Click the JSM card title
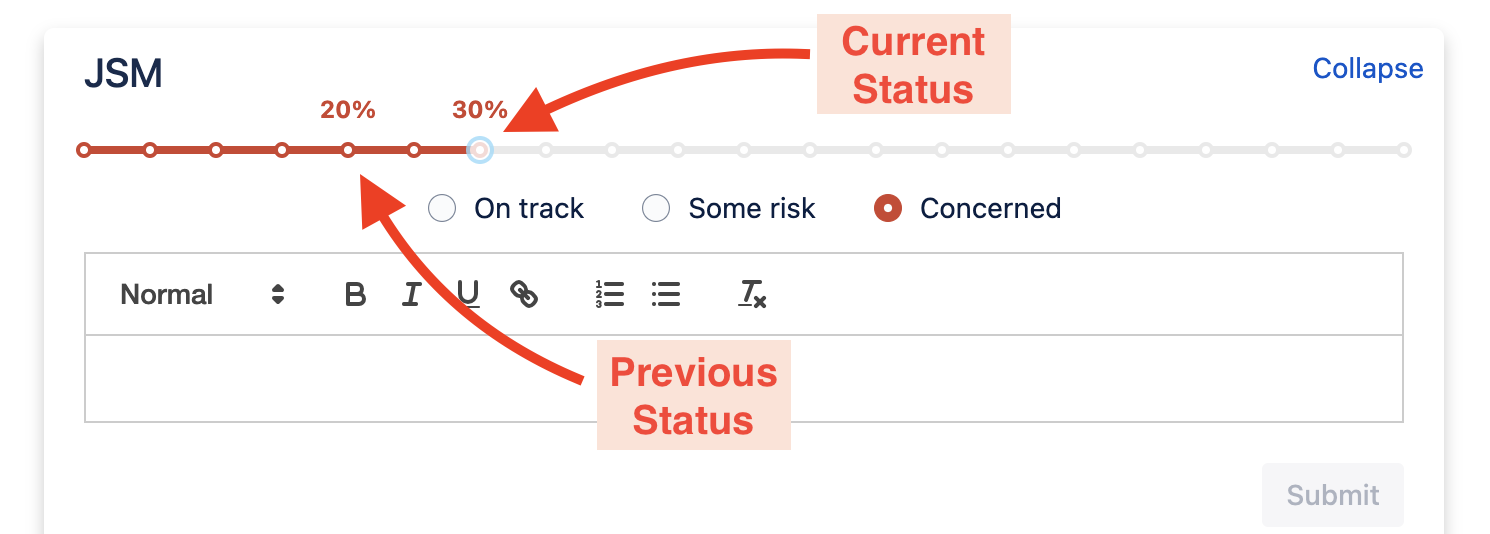Viewport: 1490px width, 534px height. pyautogui.click(x=123, y=74)
